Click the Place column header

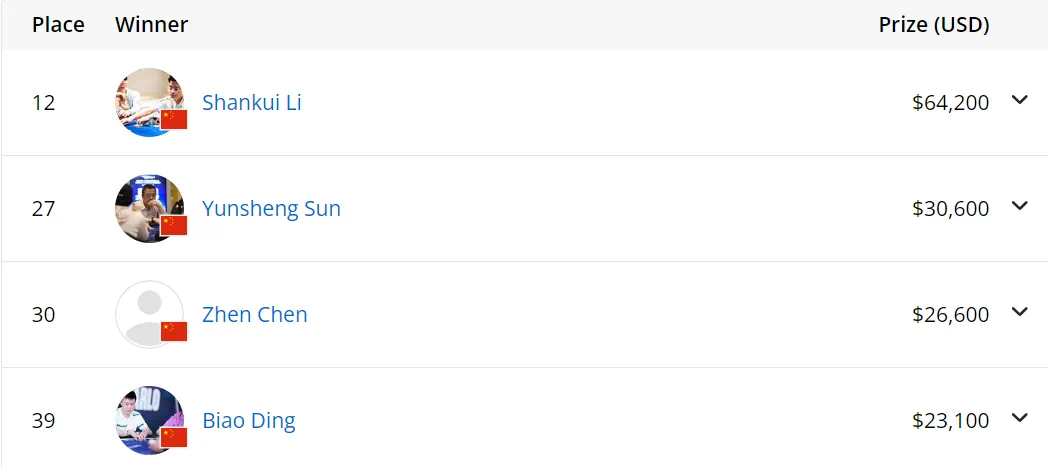(x=58, y=24)
